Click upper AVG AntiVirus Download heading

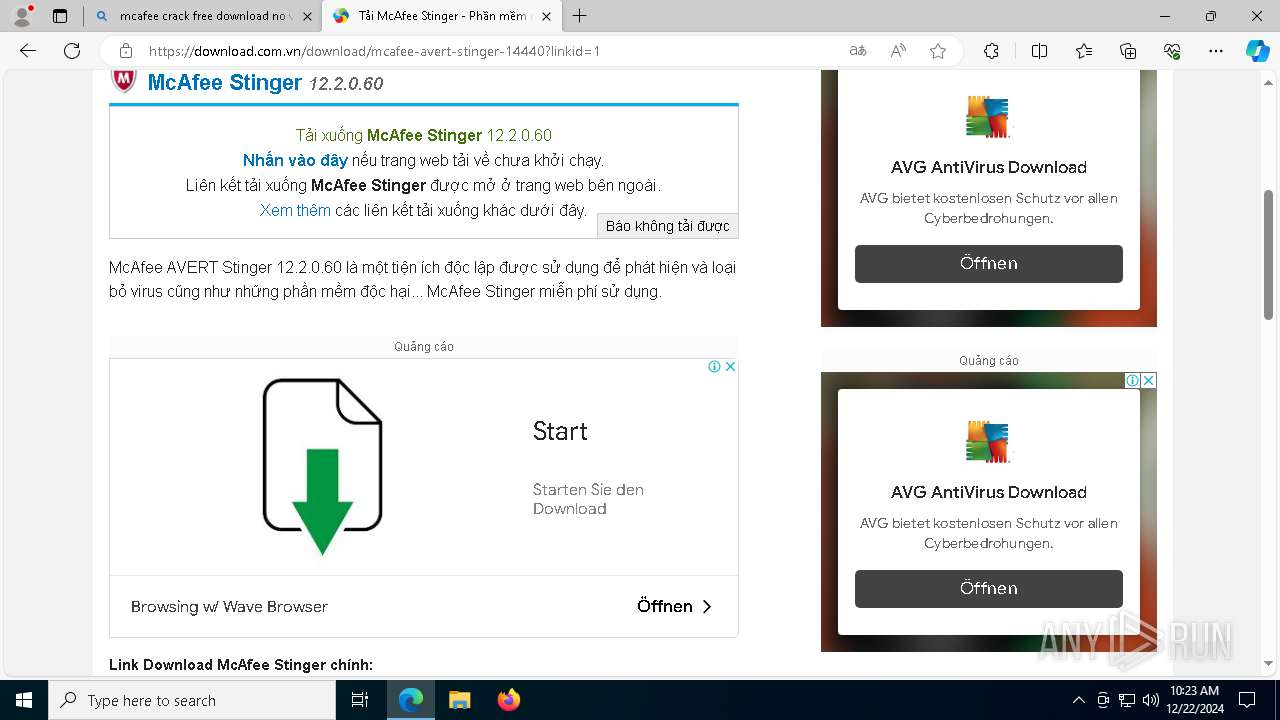[x=989, y=167]
